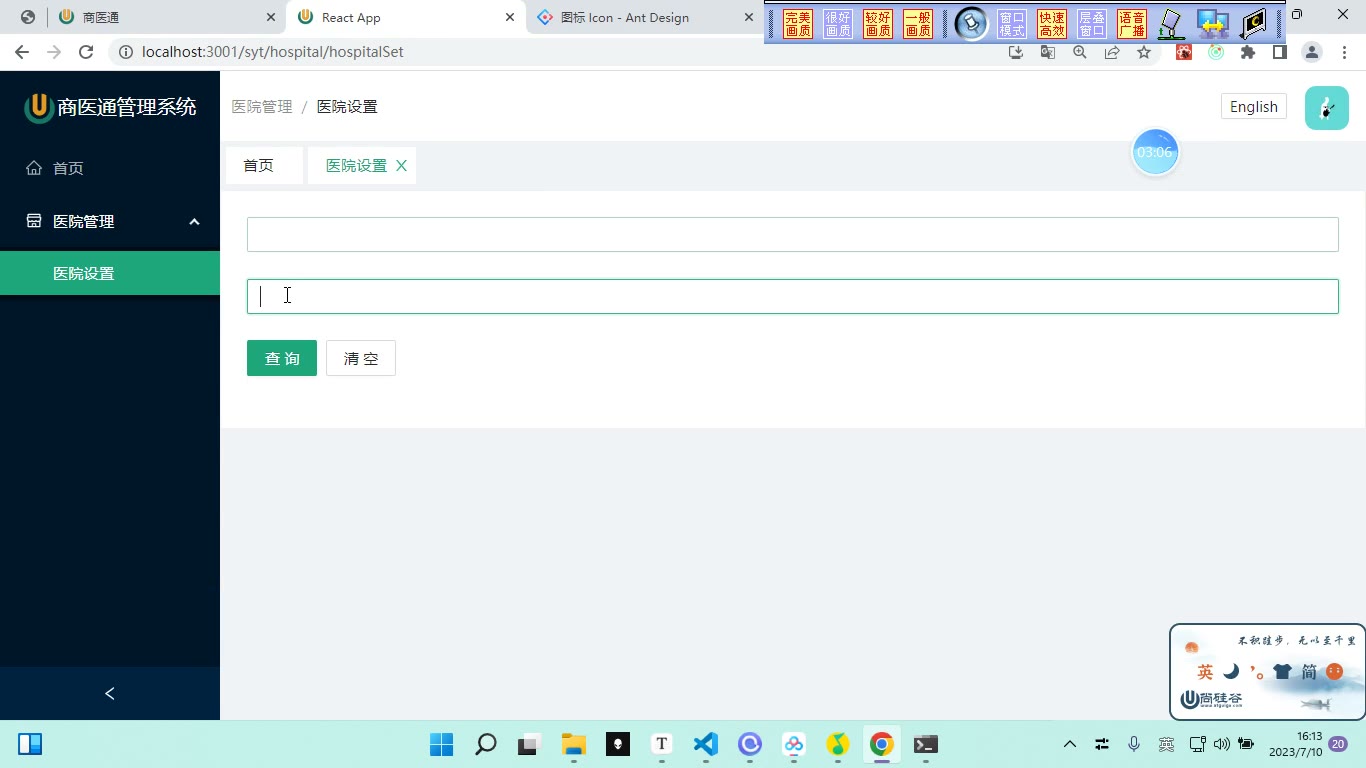Click the second, focused search input field

click(792, 296)
